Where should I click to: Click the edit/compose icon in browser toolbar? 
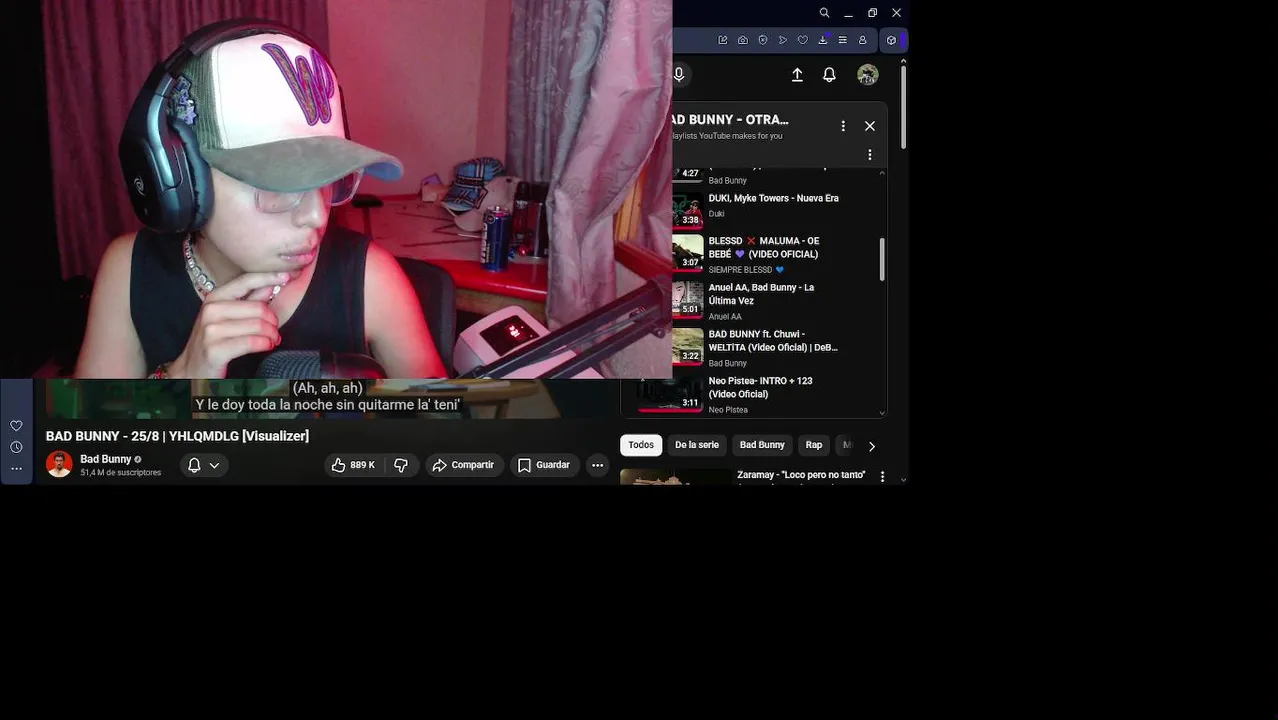coord(723,40)
